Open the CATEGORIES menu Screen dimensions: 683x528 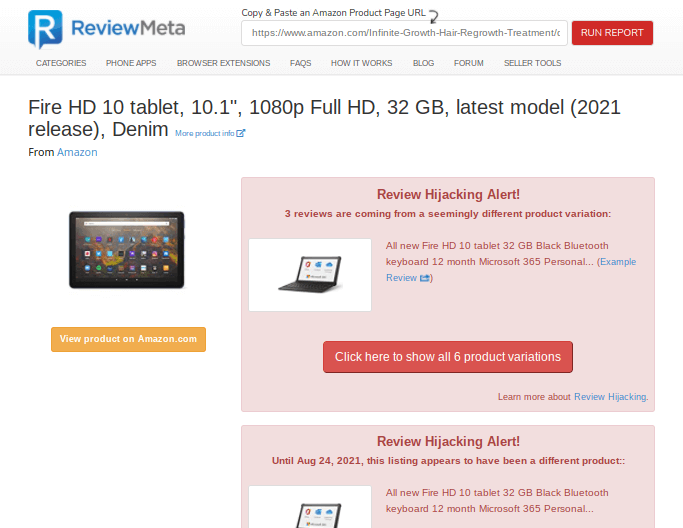(61, 63)
